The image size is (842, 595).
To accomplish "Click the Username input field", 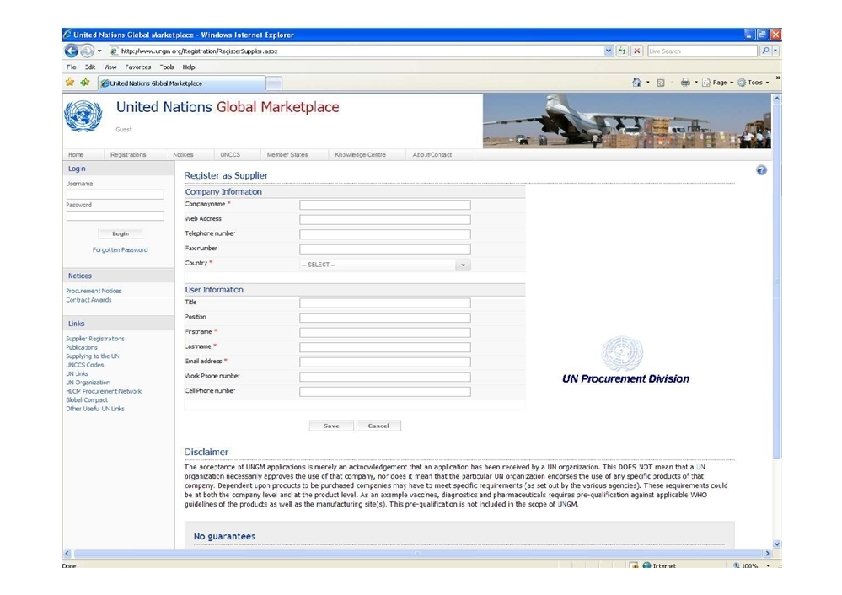I will click(115, 194).
